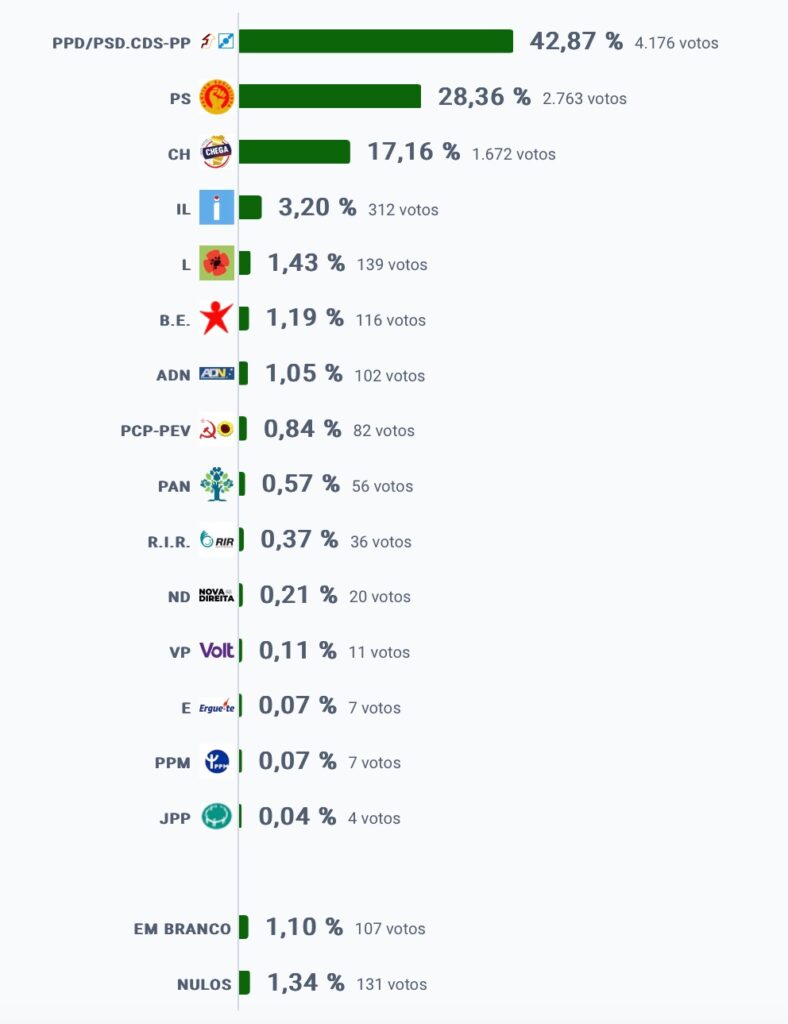788x1024 pixels.
Task: Click the green JPP party icon
Action: [217, 816]
